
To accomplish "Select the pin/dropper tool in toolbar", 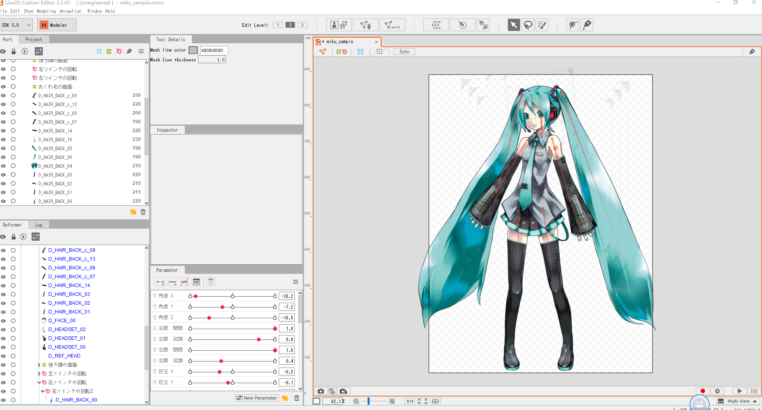I will (x=587, y=25).
